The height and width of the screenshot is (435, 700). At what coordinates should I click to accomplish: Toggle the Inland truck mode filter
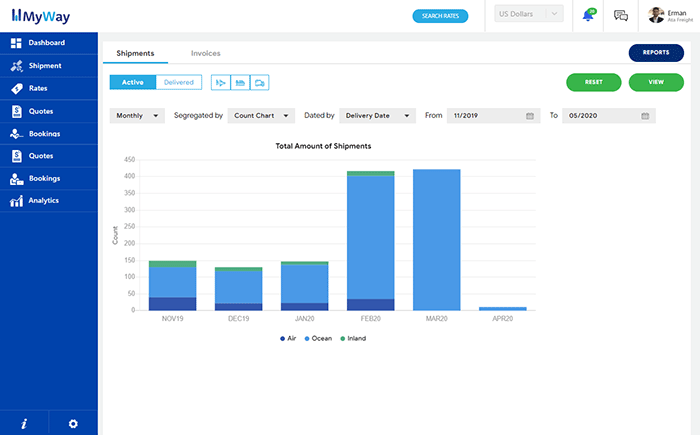coord(260,83)
